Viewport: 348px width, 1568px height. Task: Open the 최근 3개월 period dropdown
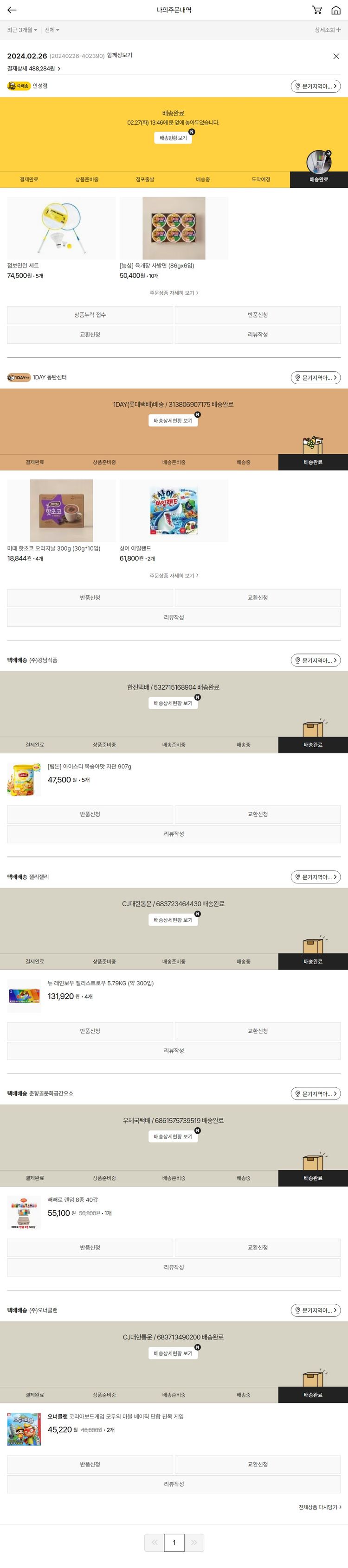tap(22, 30)
